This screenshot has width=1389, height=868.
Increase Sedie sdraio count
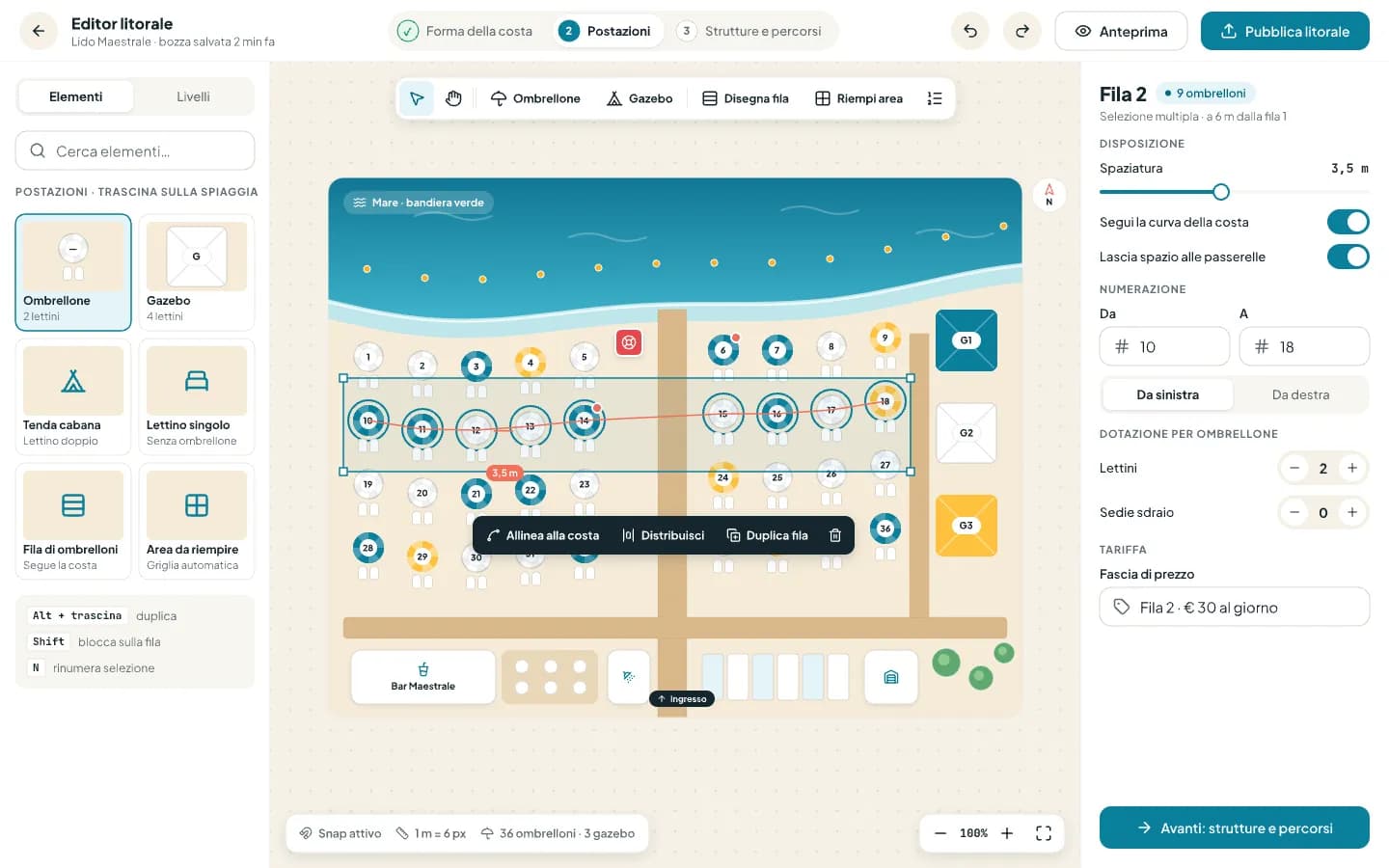coord(1352,512)
